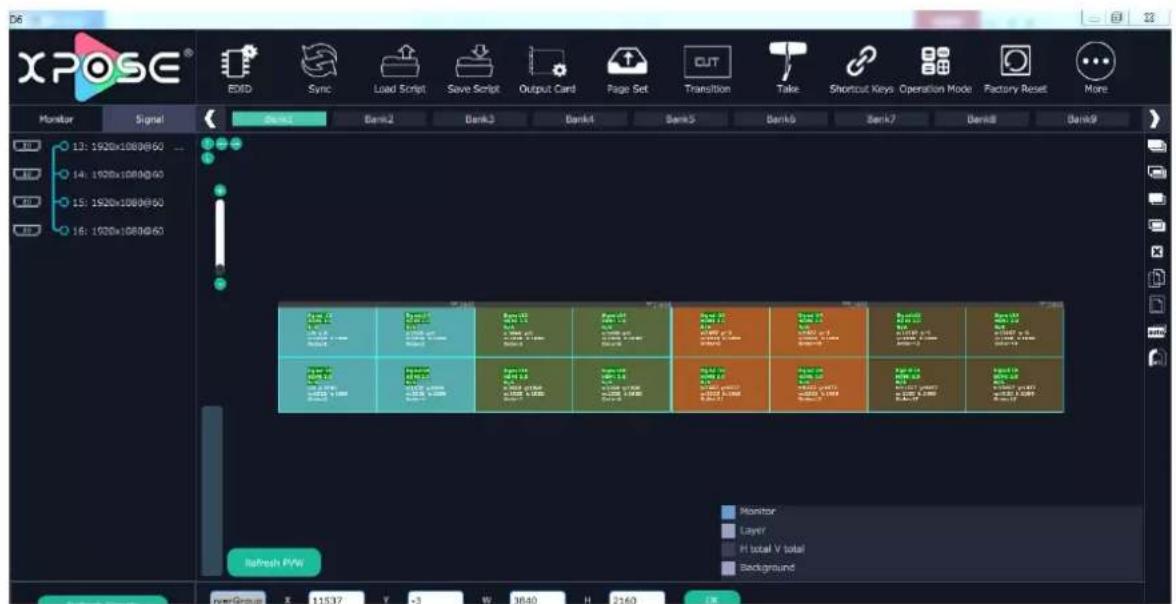Select the Bank3 tab

coord(480,119)
